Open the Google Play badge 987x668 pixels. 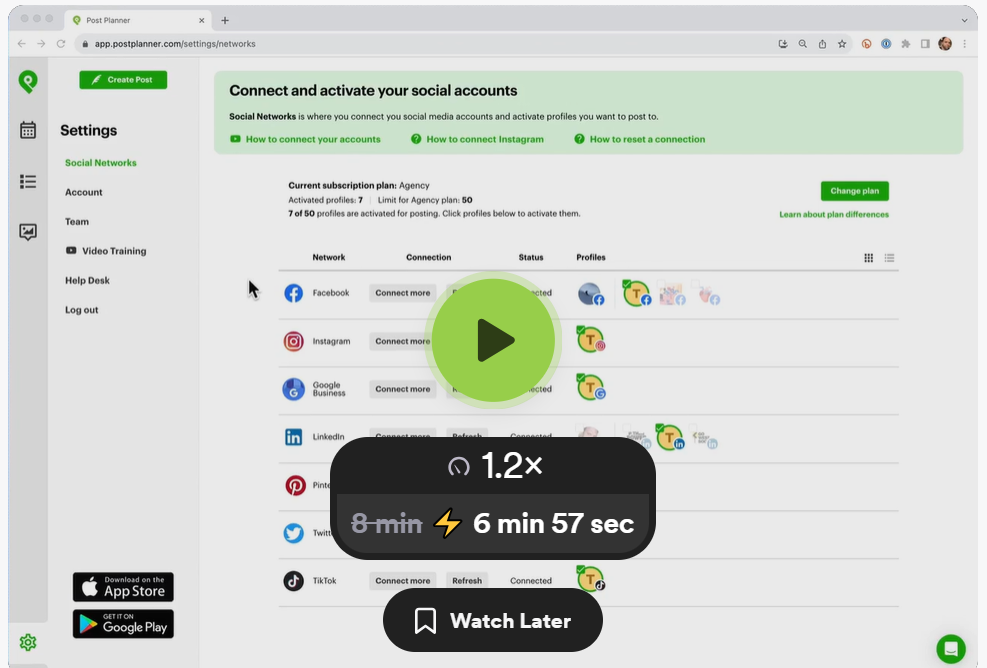pyautogui.click(x=123, y=624)
